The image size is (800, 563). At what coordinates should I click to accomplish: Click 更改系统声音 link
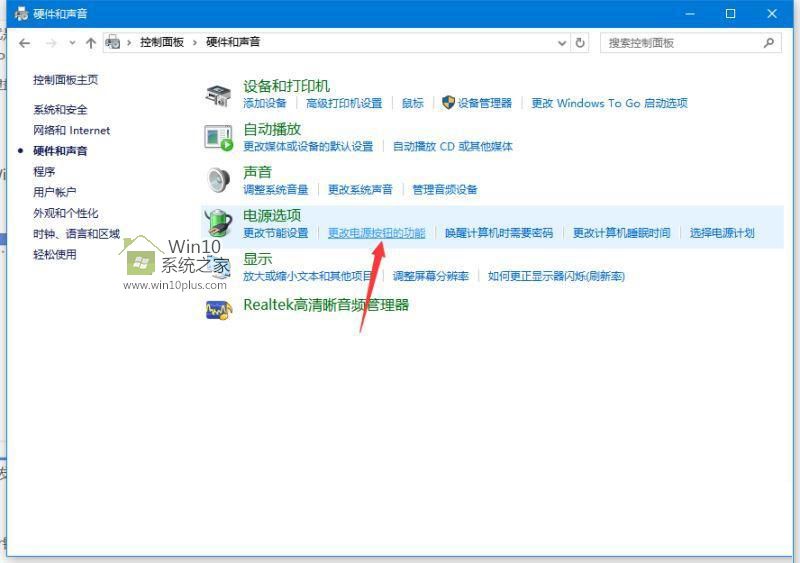[360, 190]
